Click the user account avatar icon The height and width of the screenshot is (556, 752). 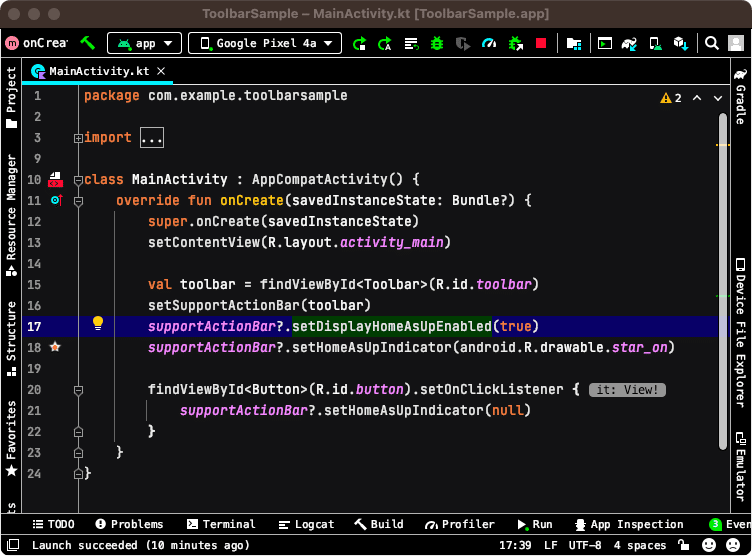click(x=736, y=43)
